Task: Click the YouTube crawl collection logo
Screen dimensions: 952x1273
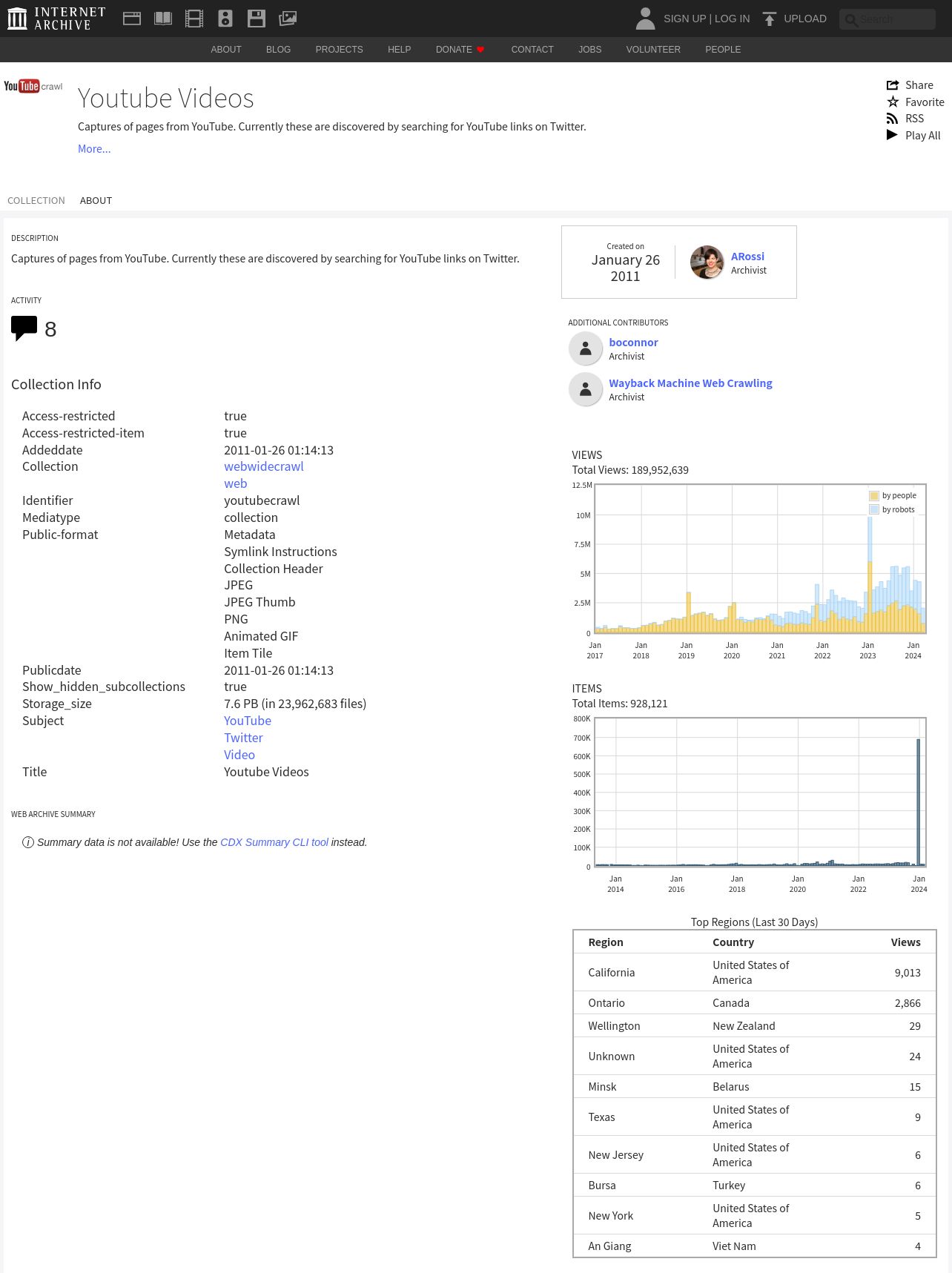Action: (33, 86)
